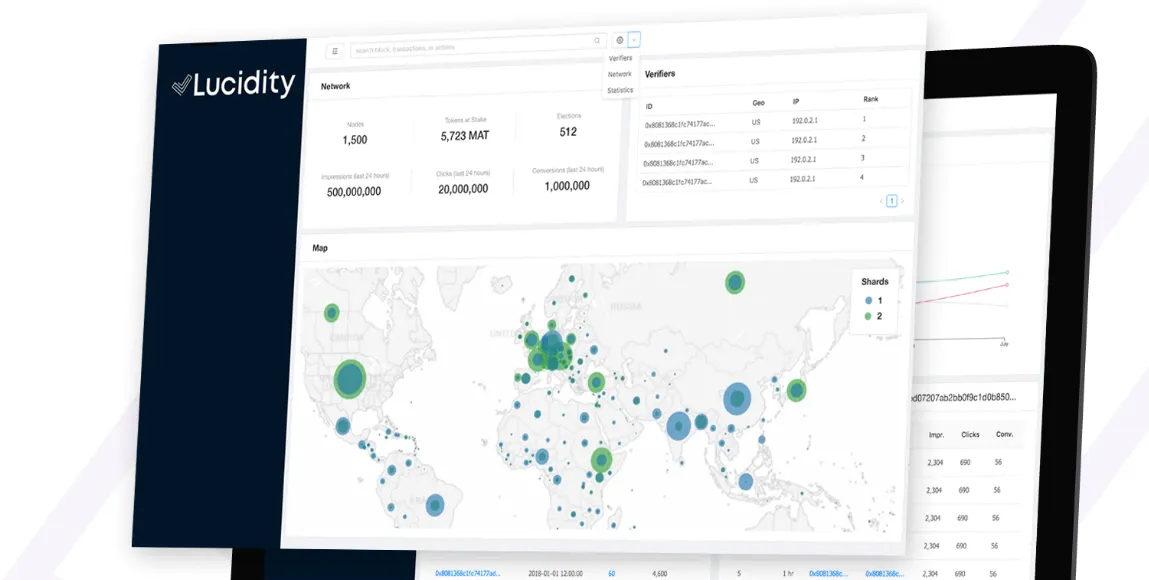Focus the search block, transactions field
This screenshot has width=1149, height=580.
(x=478, y=45)
